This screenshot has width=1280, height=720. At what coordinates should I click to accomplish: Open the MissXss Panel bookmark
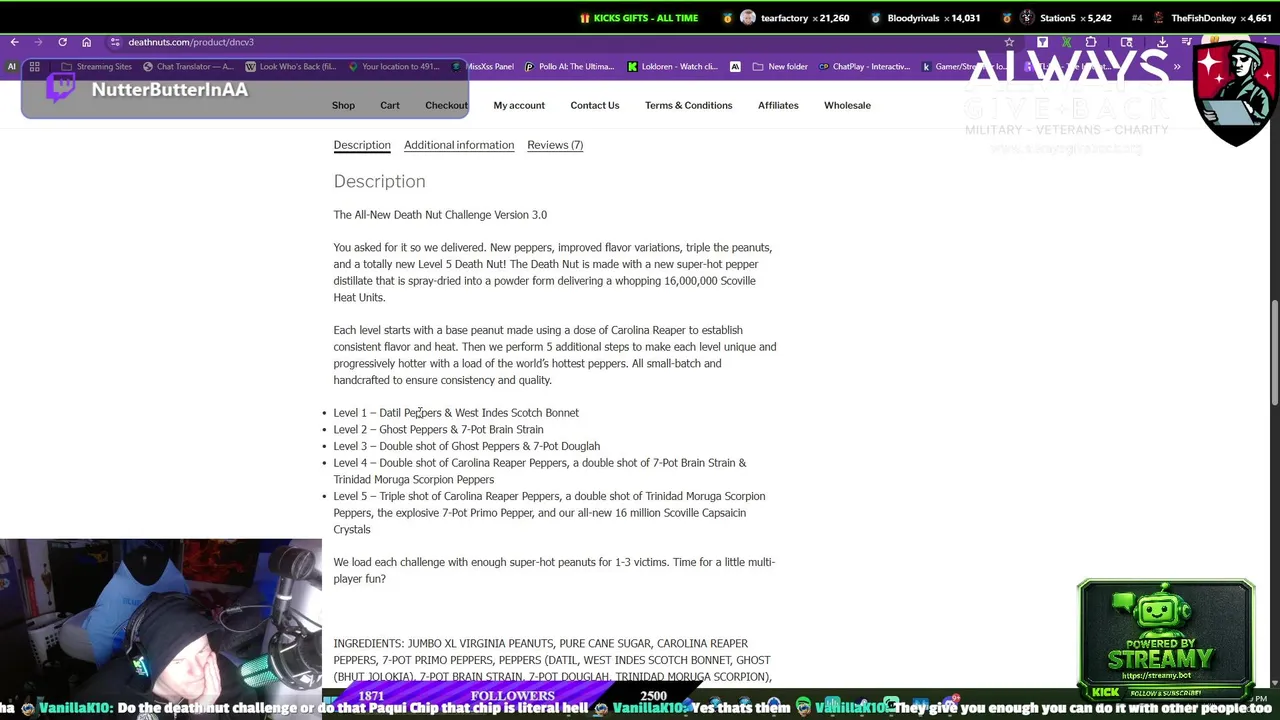tap(483, 66)
